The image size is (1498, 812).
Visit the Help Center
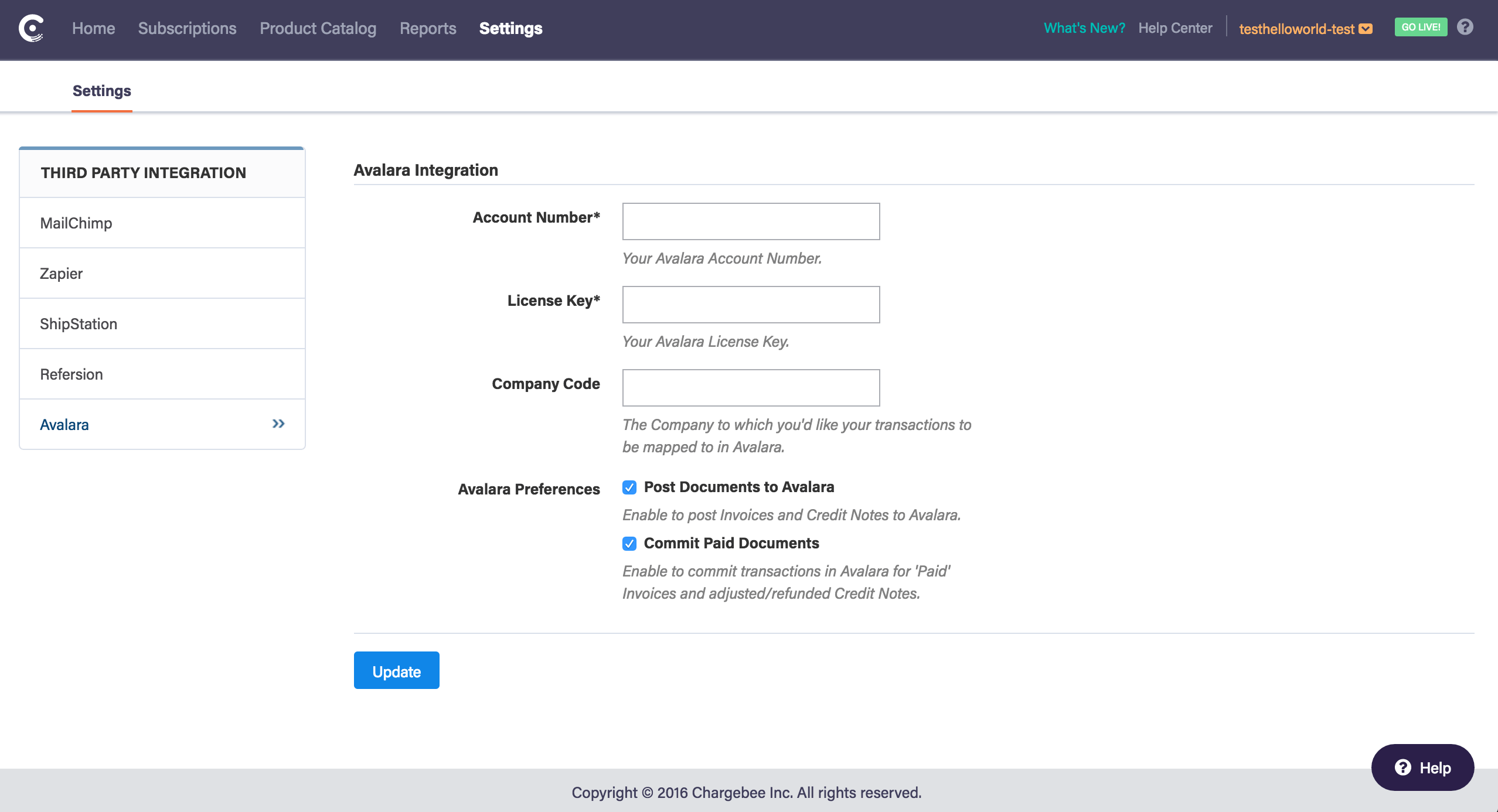(1174, 28)
